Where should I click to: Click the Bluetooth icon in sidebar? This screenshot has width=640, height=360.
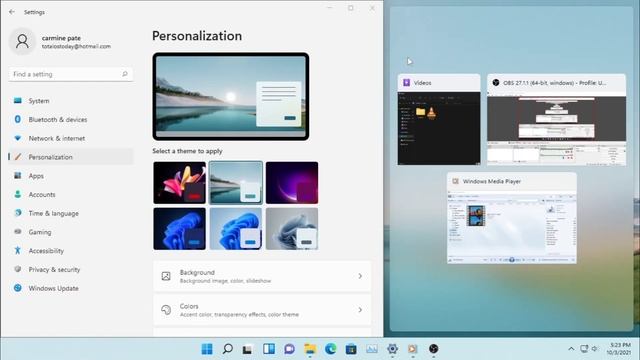click(18, 119)
